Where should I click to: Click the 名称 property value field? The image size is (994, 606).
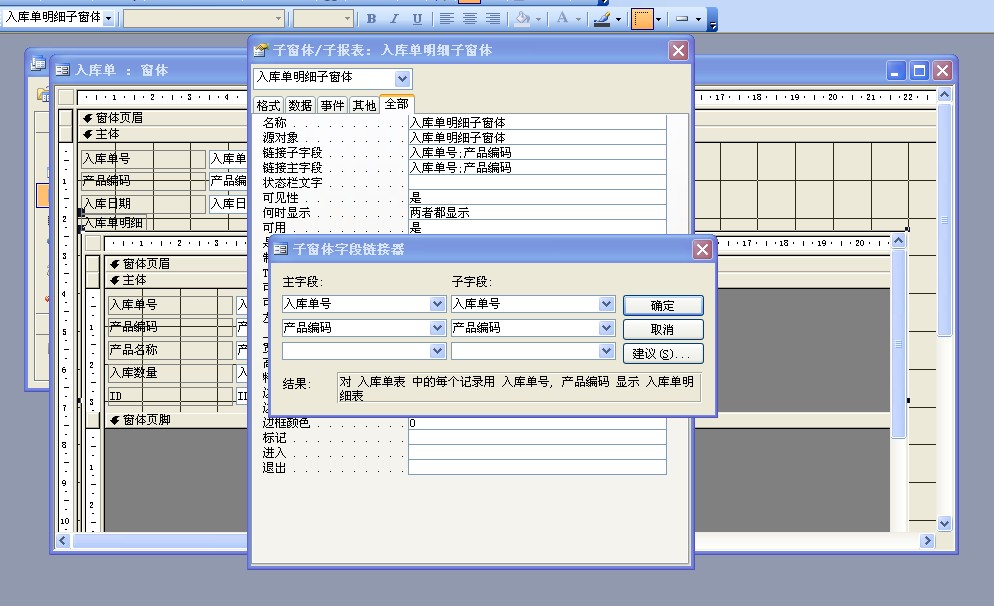point(537,122)
